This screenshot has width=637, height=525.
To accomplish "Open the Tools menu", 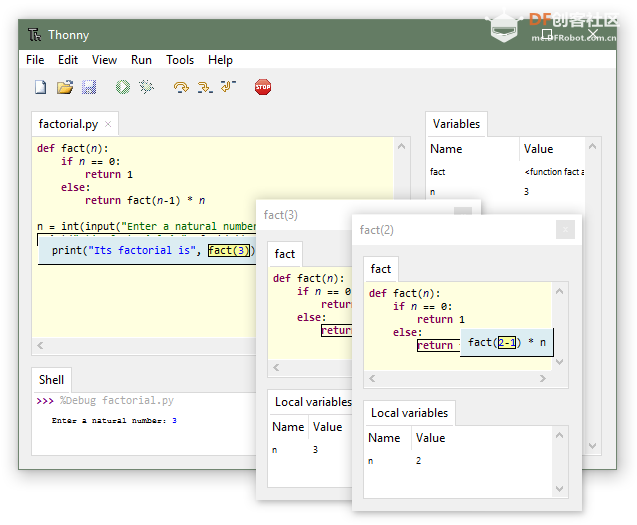I will click(x=180, y=60).
